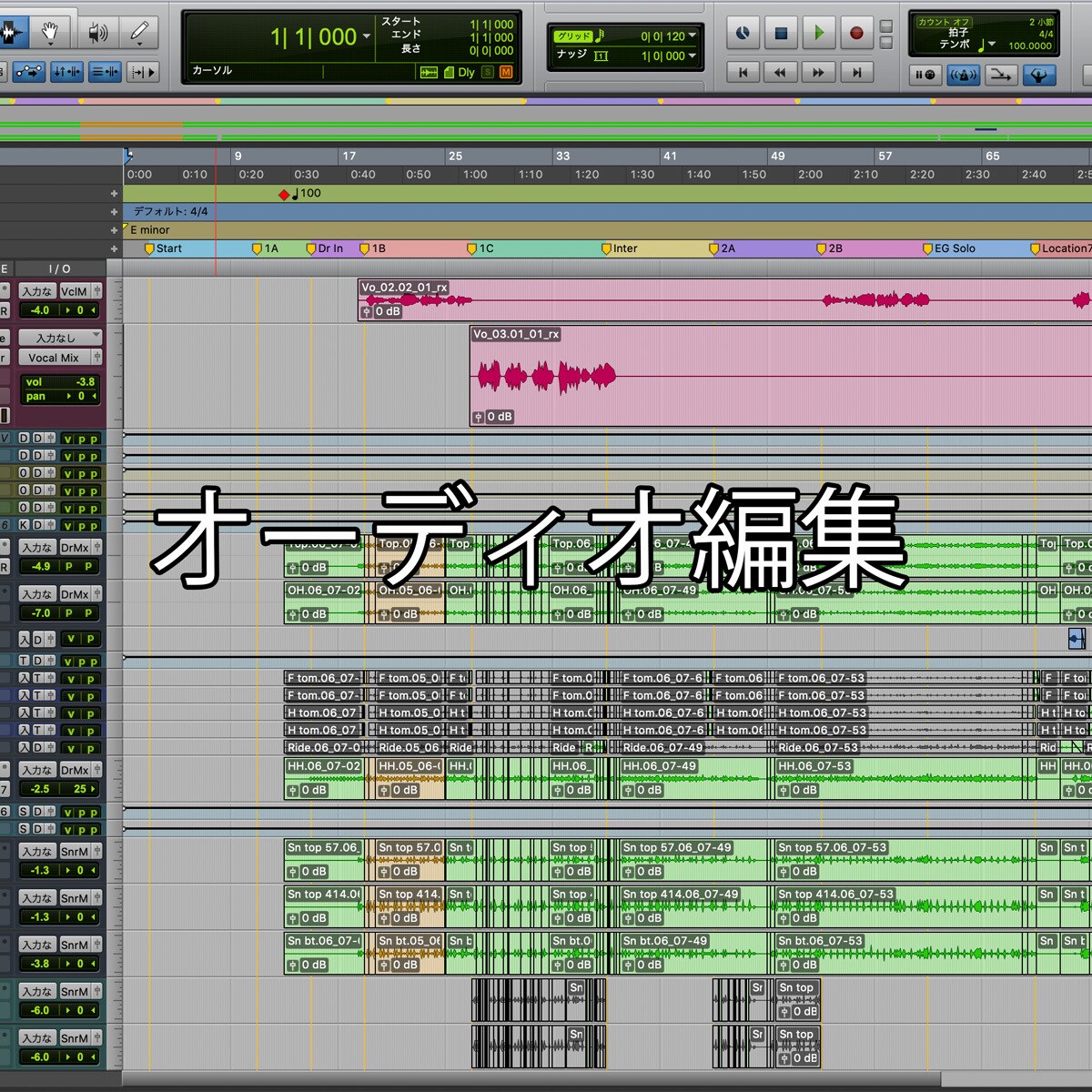Toggle automation follows edit button
The height and width of the screenshot is (1092, 1092).
click(x=28, y=72)
